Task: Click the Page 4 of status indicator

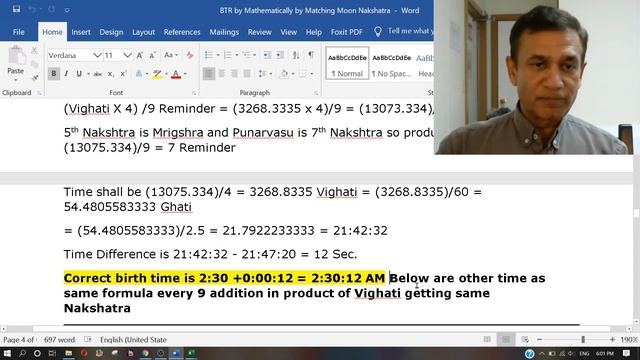Action: pyautogui.click(x=19, y=340)
